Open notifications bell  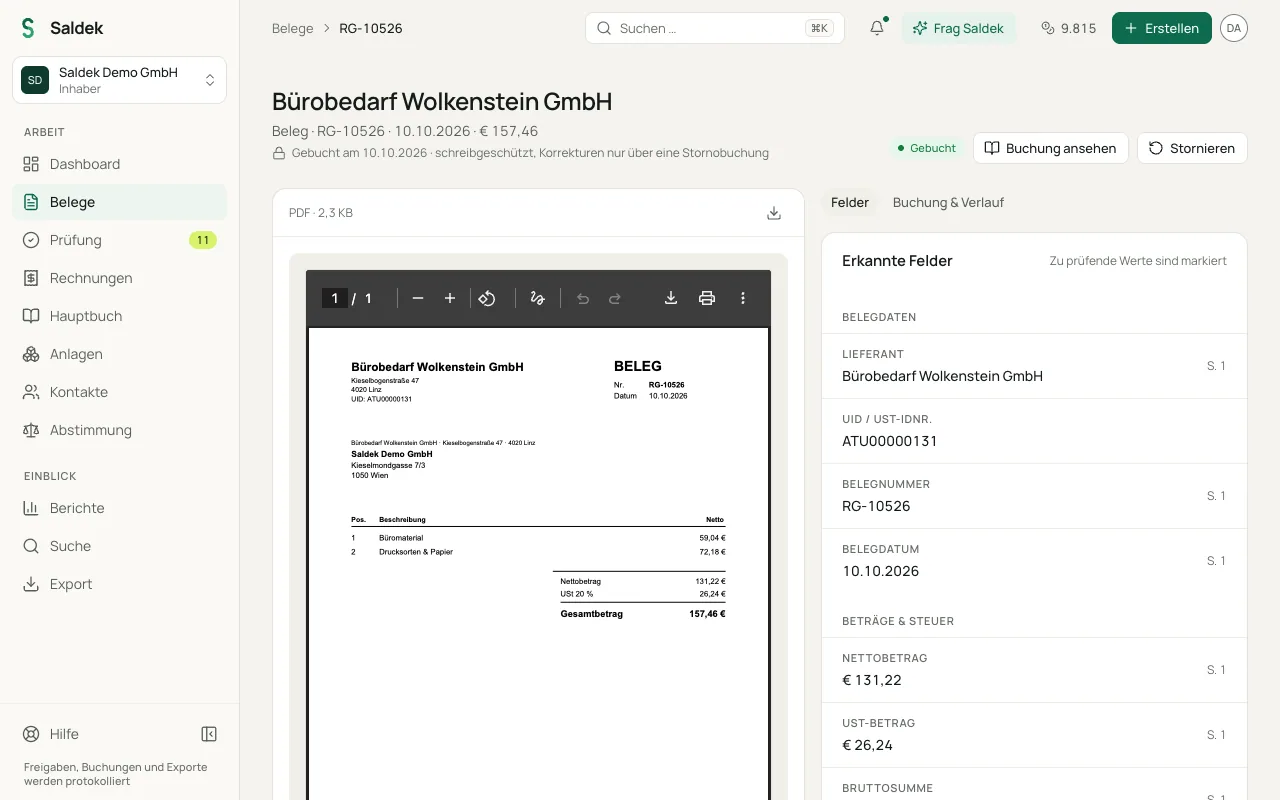pos(877,28)
